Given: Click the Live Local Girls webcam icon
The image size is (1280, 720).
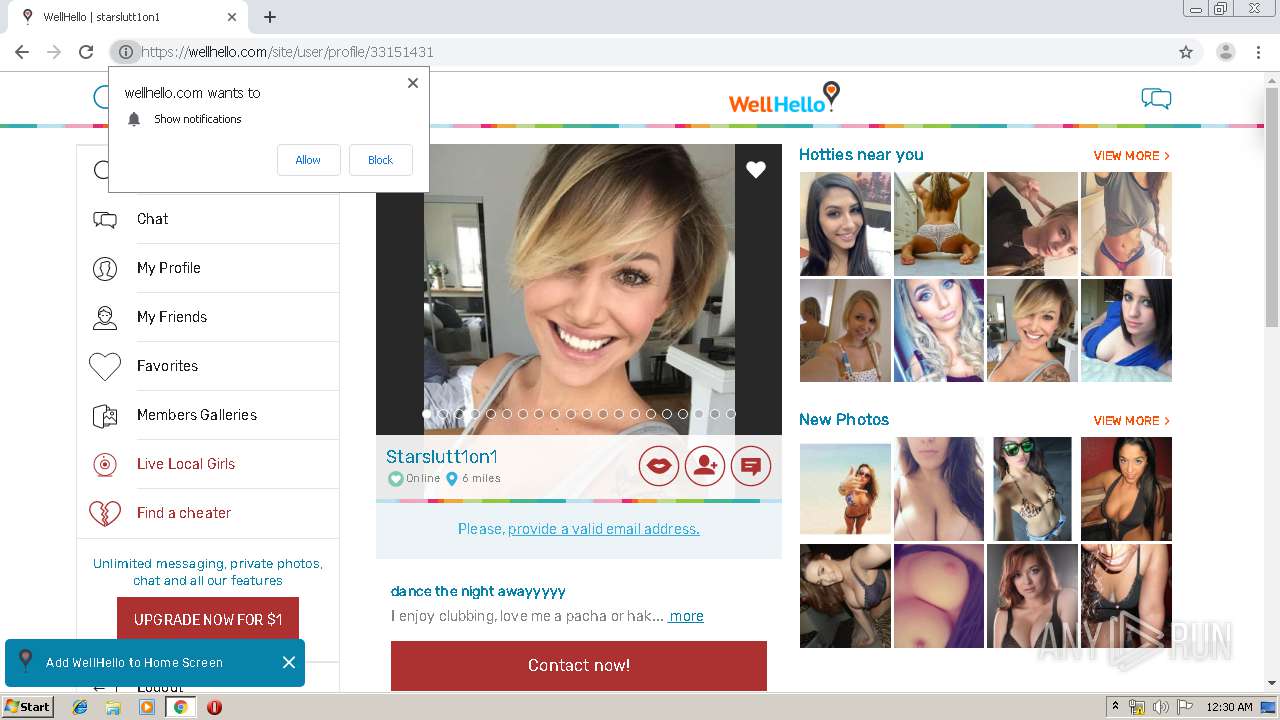Looking at the screenshot, I should click(x=105, y=465).
